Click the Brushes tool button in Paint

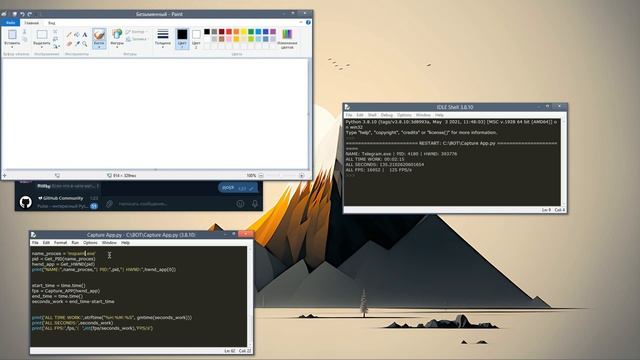point(99,39)
